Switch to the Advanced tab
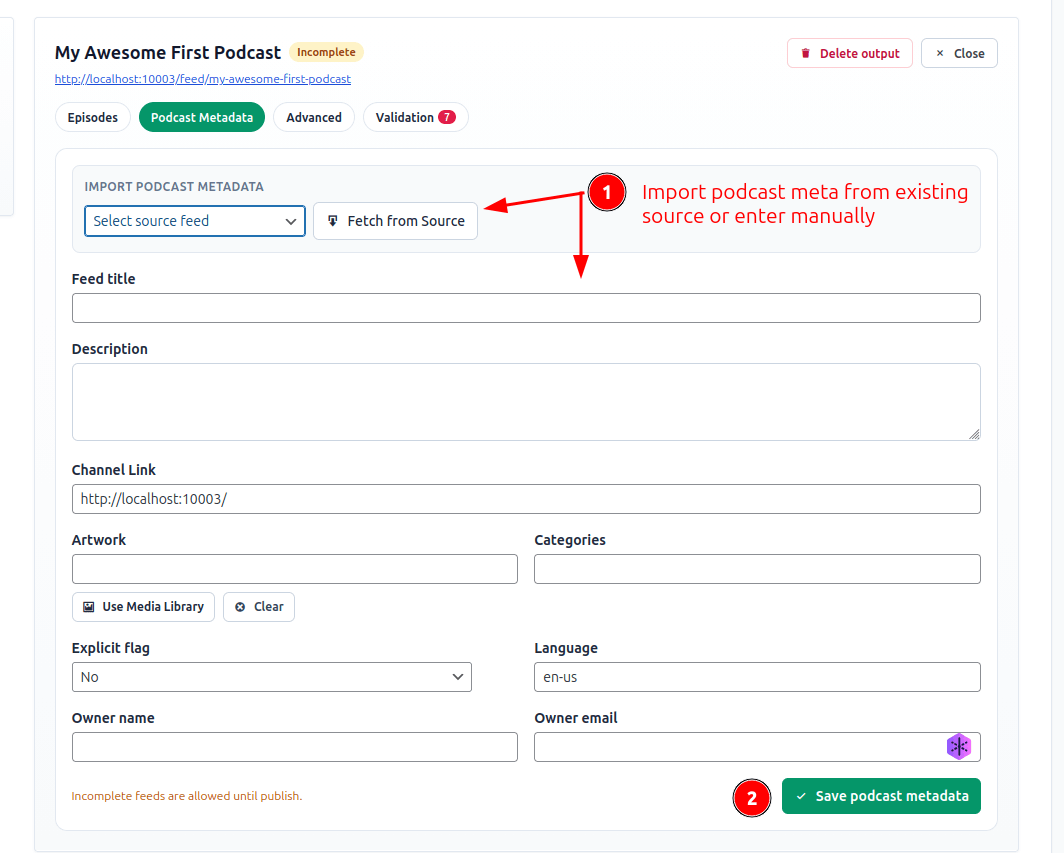Screen dimensions: 1064x853 point(314,116)
